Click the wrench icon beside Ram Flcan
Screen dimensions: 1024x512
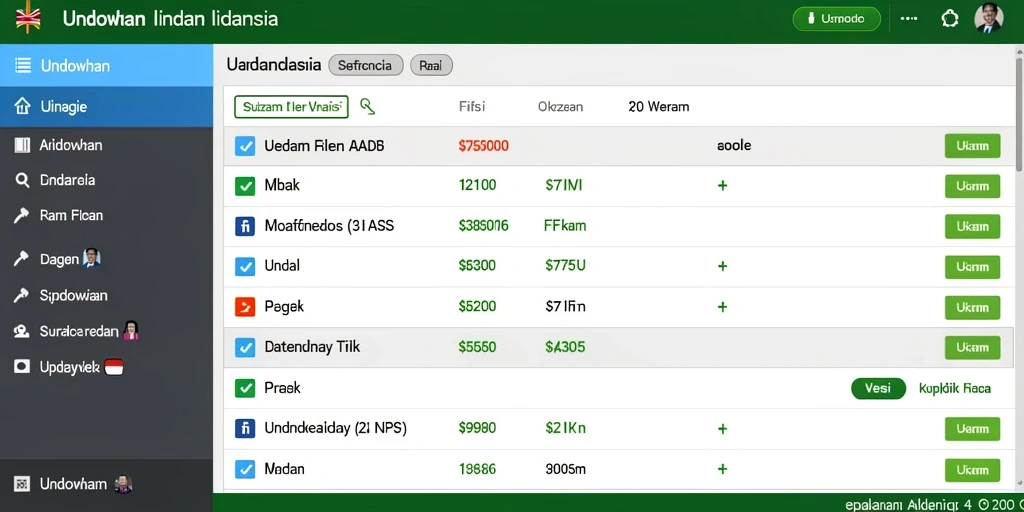22,216
